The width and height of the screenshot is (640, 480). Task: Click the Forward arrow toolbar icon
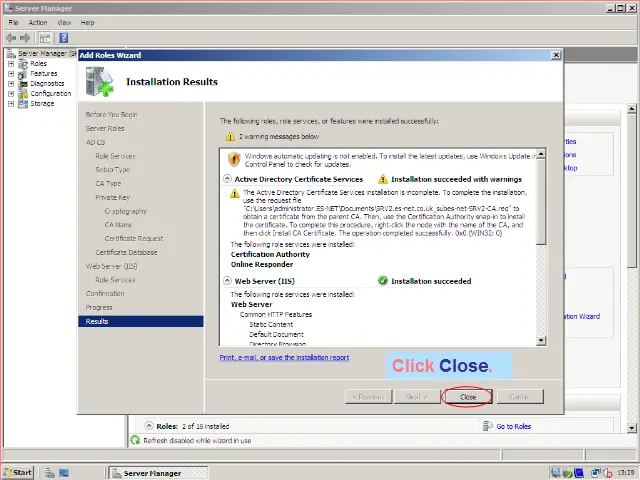tap(25, 38)
